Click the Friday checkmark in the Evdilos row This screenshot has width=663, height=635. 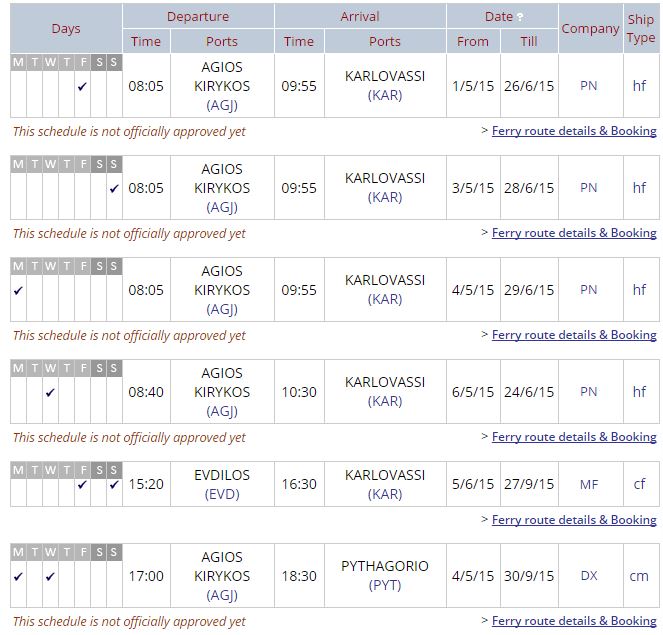tap(82, 485)
